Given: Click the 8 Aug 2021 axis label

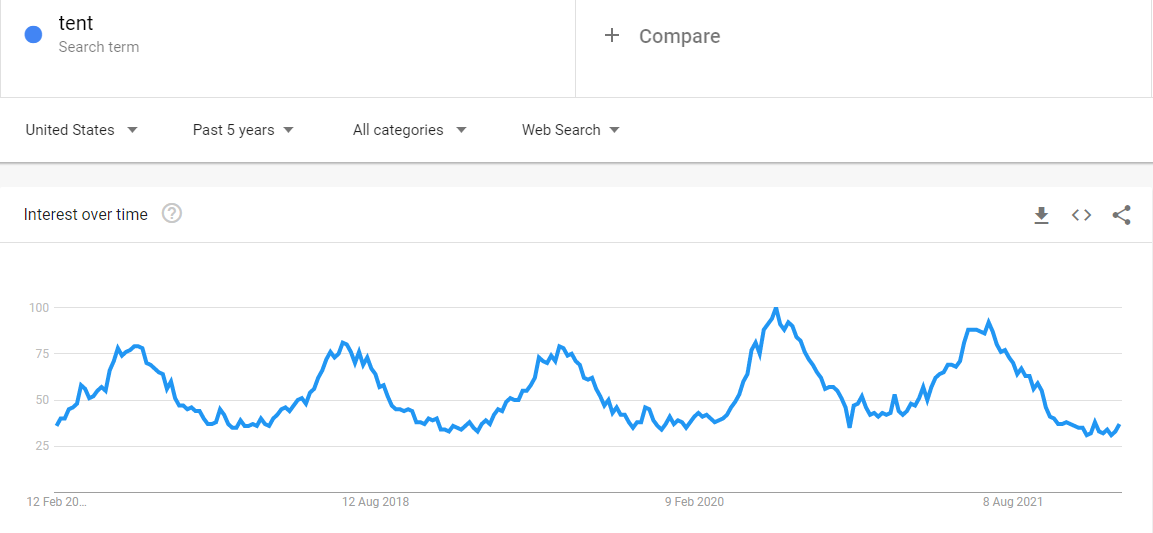Looking at the screenshot, I should point(1013,502).
